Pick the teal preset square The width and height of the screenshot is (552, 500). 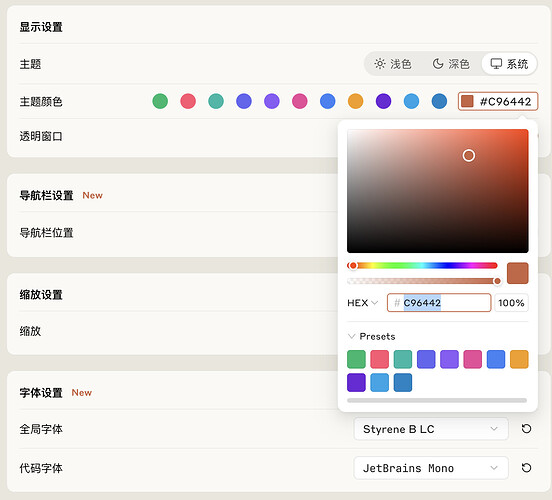click(x=403, y=359)
